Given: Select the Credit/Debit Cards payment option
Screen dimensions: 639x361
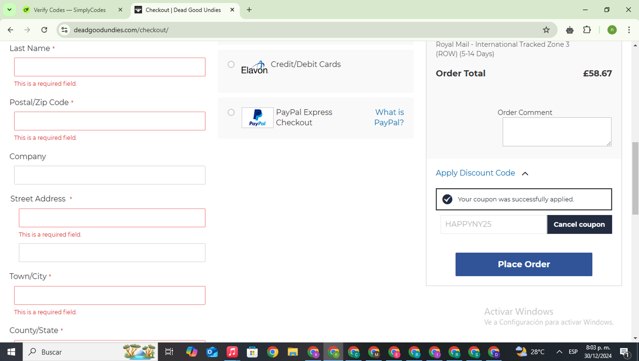Looking at the screenshot, I should click(x=231, y=64).
